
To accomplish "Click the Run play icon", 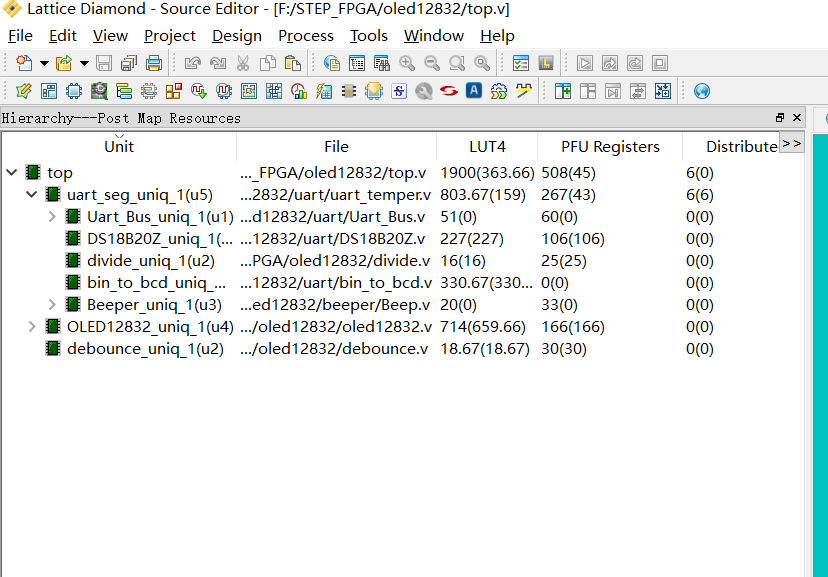I will click(585, 63).
